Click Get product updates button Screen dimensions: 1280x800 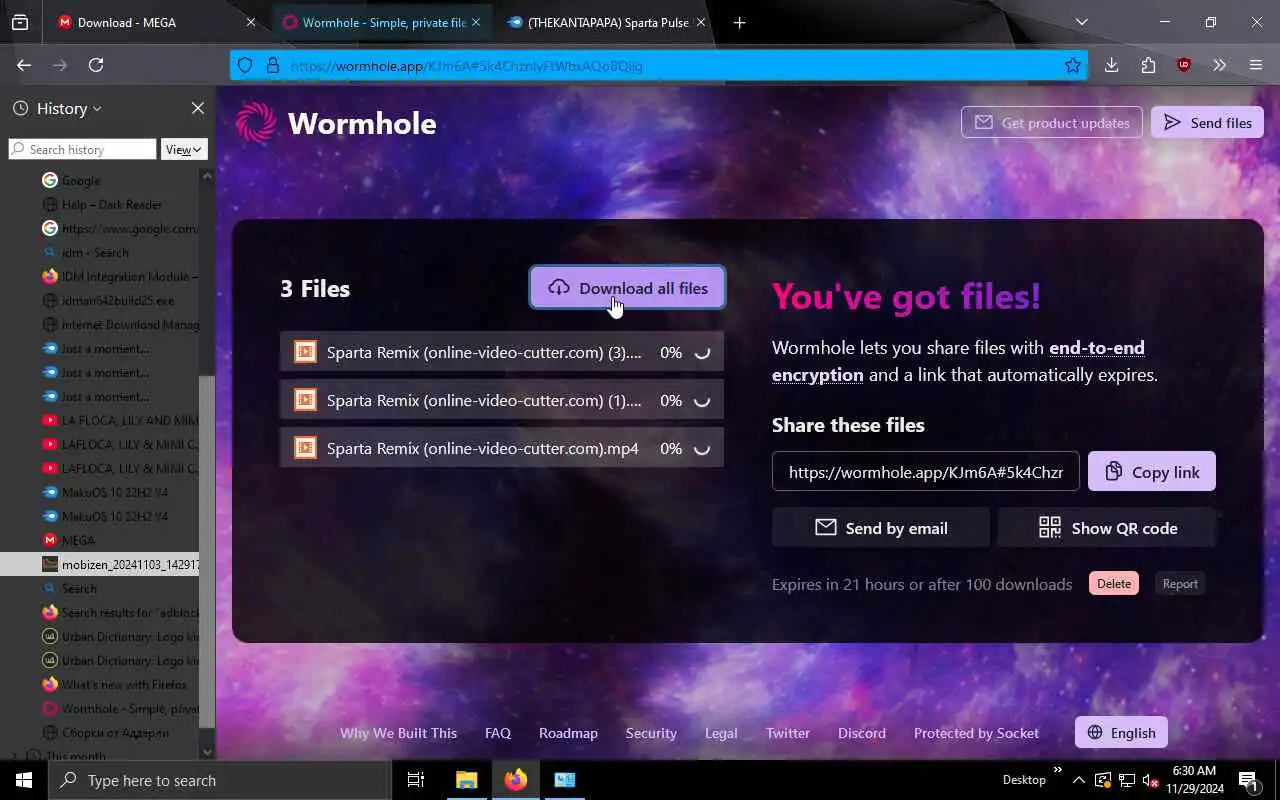(x=1052, y=122)
